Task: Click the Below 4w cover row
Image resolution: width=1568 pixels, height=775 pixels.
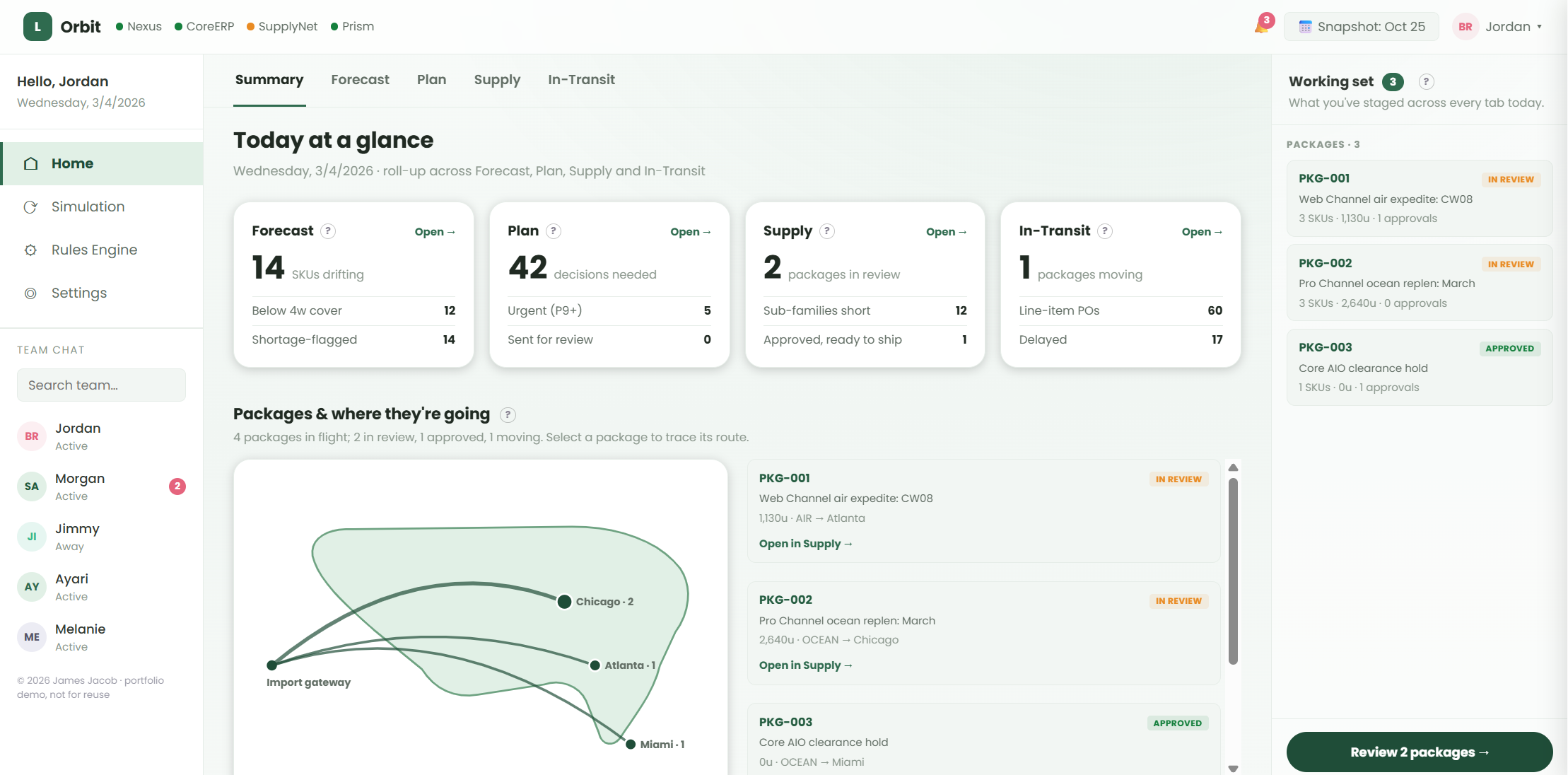Action: click(x=353, y=311)
